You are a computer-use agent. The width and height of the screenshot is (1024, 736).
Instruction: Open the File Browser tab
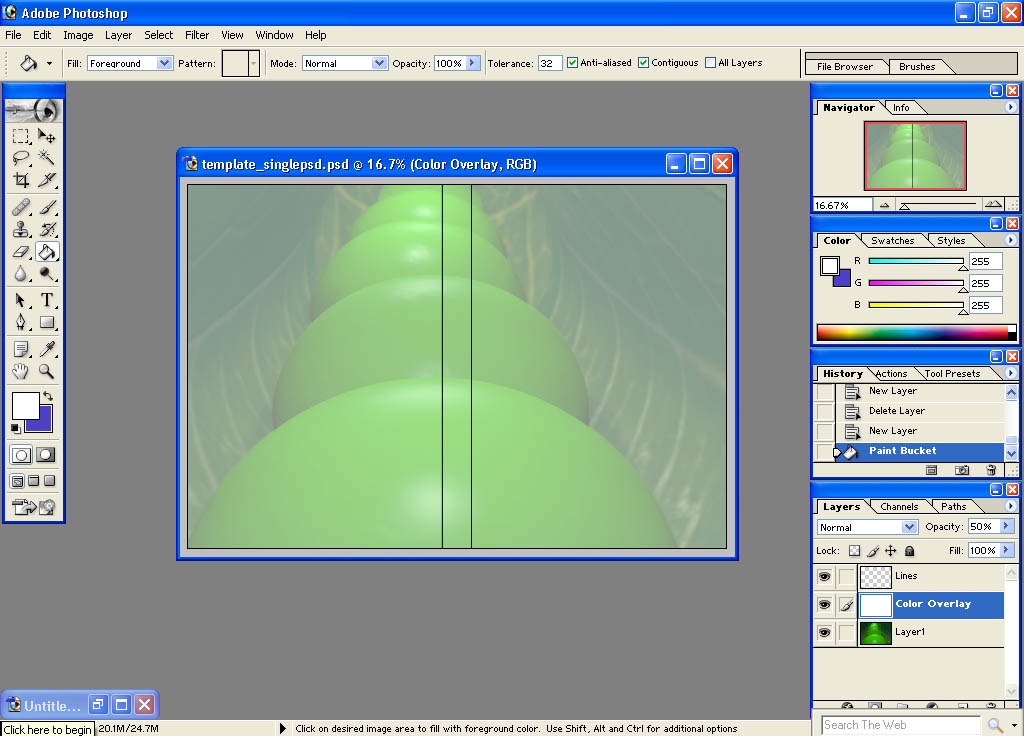click(845, 67)
